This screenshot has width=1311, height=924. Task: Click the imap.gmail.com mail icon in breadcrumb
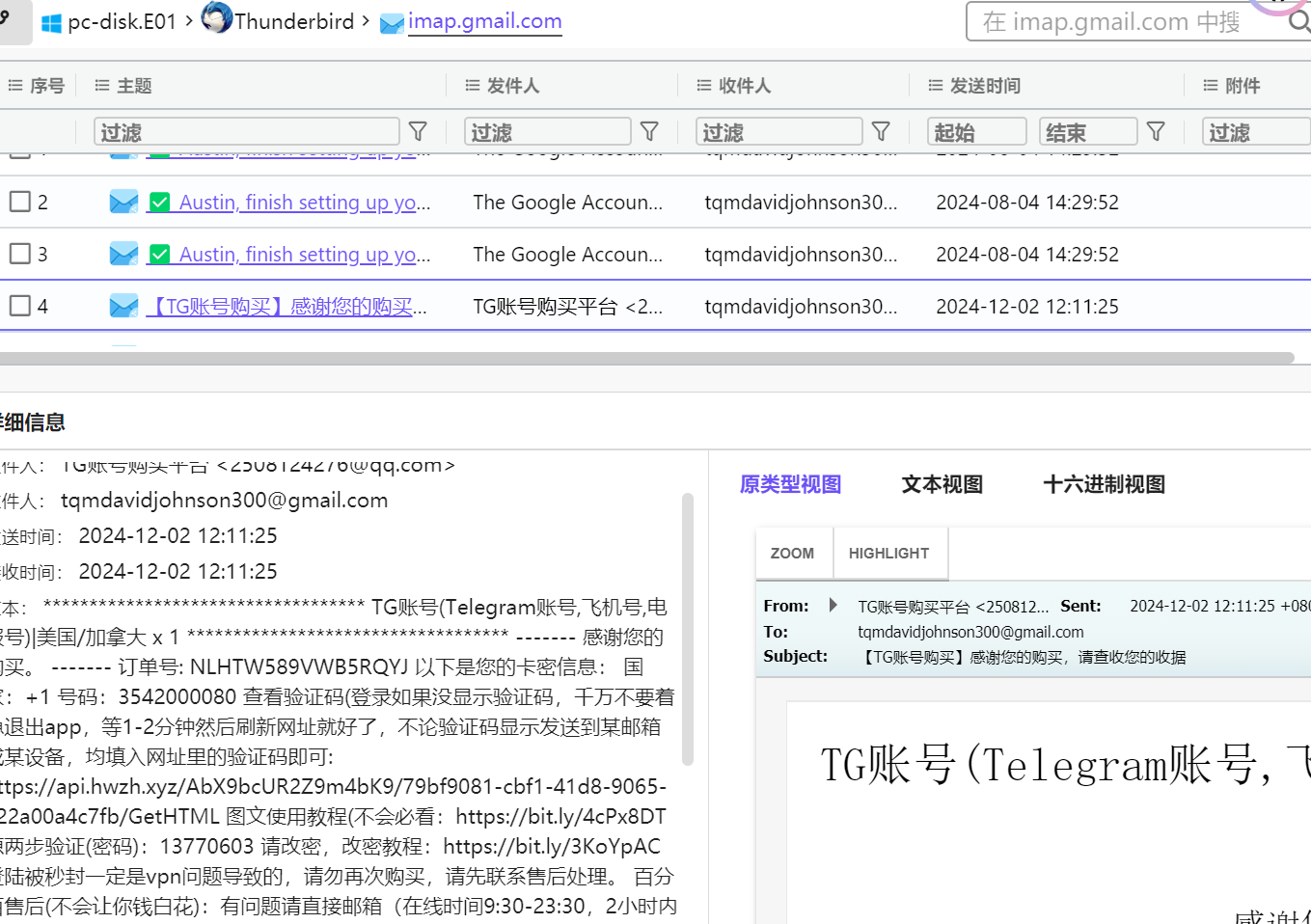coord(392,23)
